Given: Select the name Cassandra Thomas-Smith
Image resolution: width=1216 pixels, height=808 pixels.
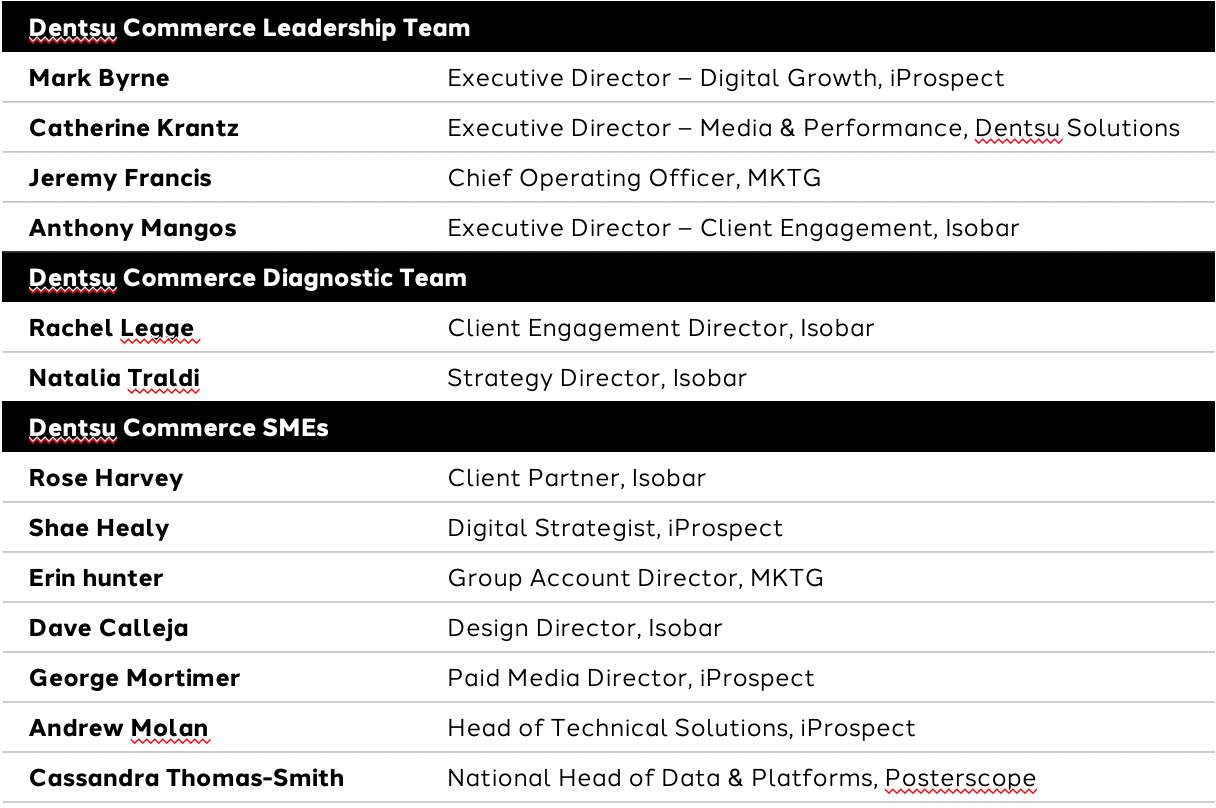Looking at the screenshot, I should point(186,778).
